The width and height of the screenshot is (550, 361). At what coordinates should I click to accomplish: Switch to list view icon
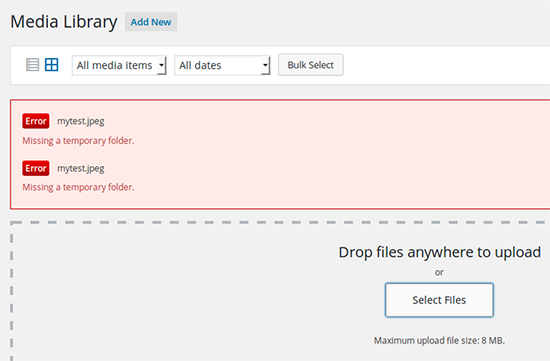[x=33, y=65]
